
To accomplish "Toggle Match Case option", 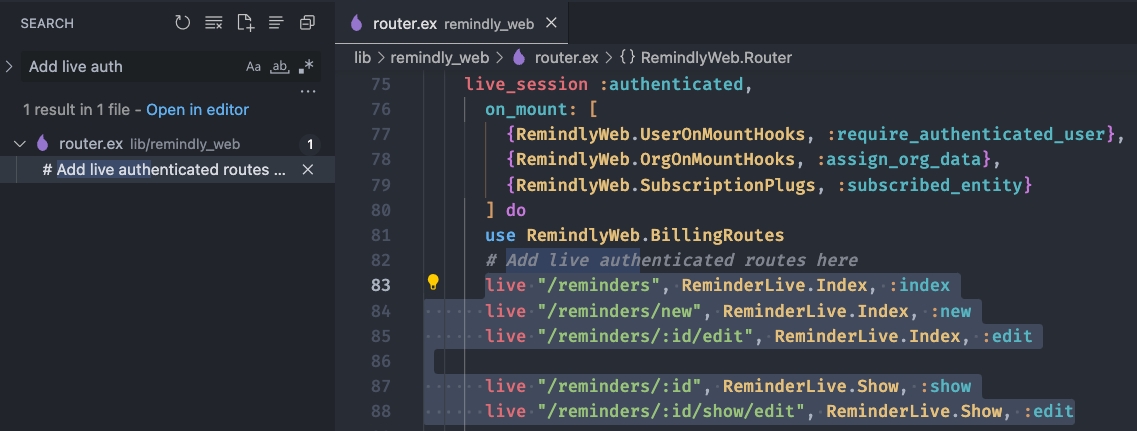I will 253,67.
